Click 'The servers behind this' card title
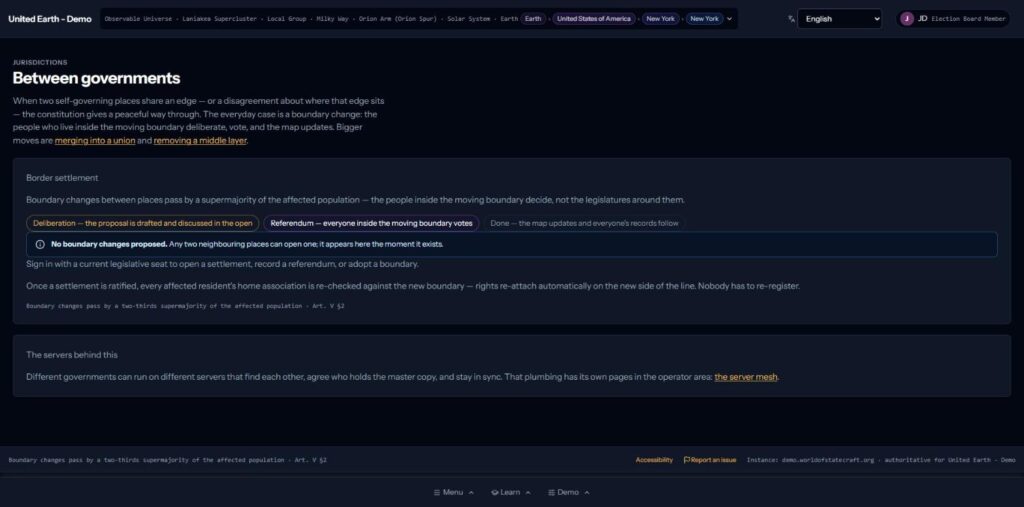The height and width of the screenshot is (507, 1024). tap(72, 355)
